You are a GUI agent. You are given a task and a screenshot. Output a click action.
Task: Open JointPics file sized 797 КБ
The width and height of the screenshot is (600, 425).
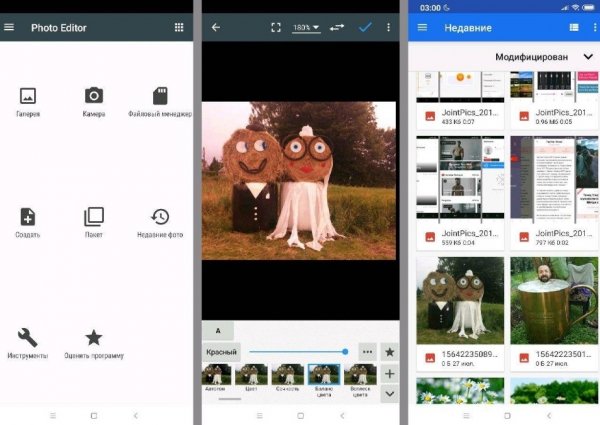[x=554, y=193]
